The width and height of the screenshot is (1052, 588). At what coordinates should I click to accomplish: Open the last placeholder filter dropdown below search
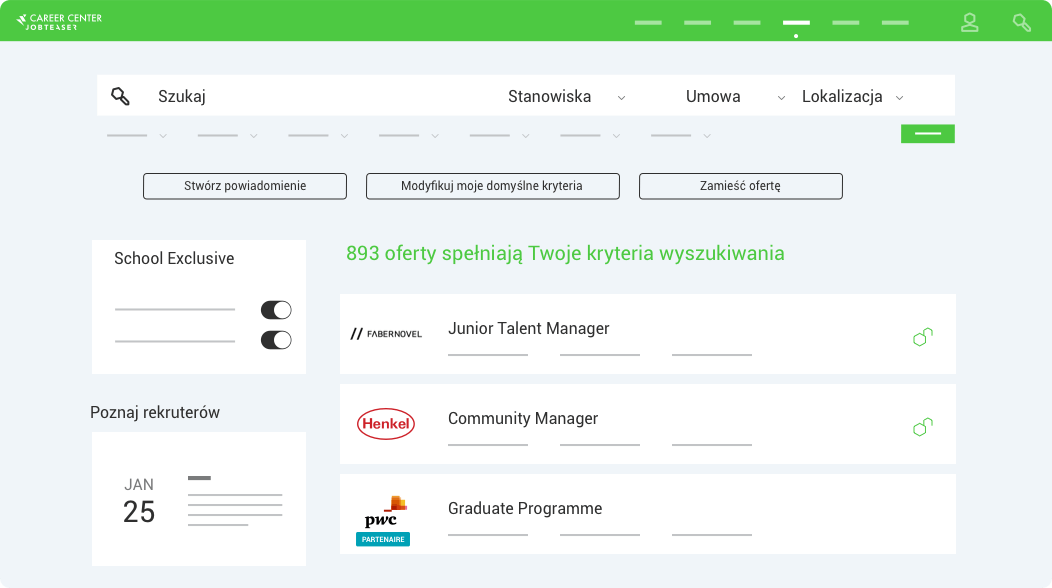[x=680, y=136]
